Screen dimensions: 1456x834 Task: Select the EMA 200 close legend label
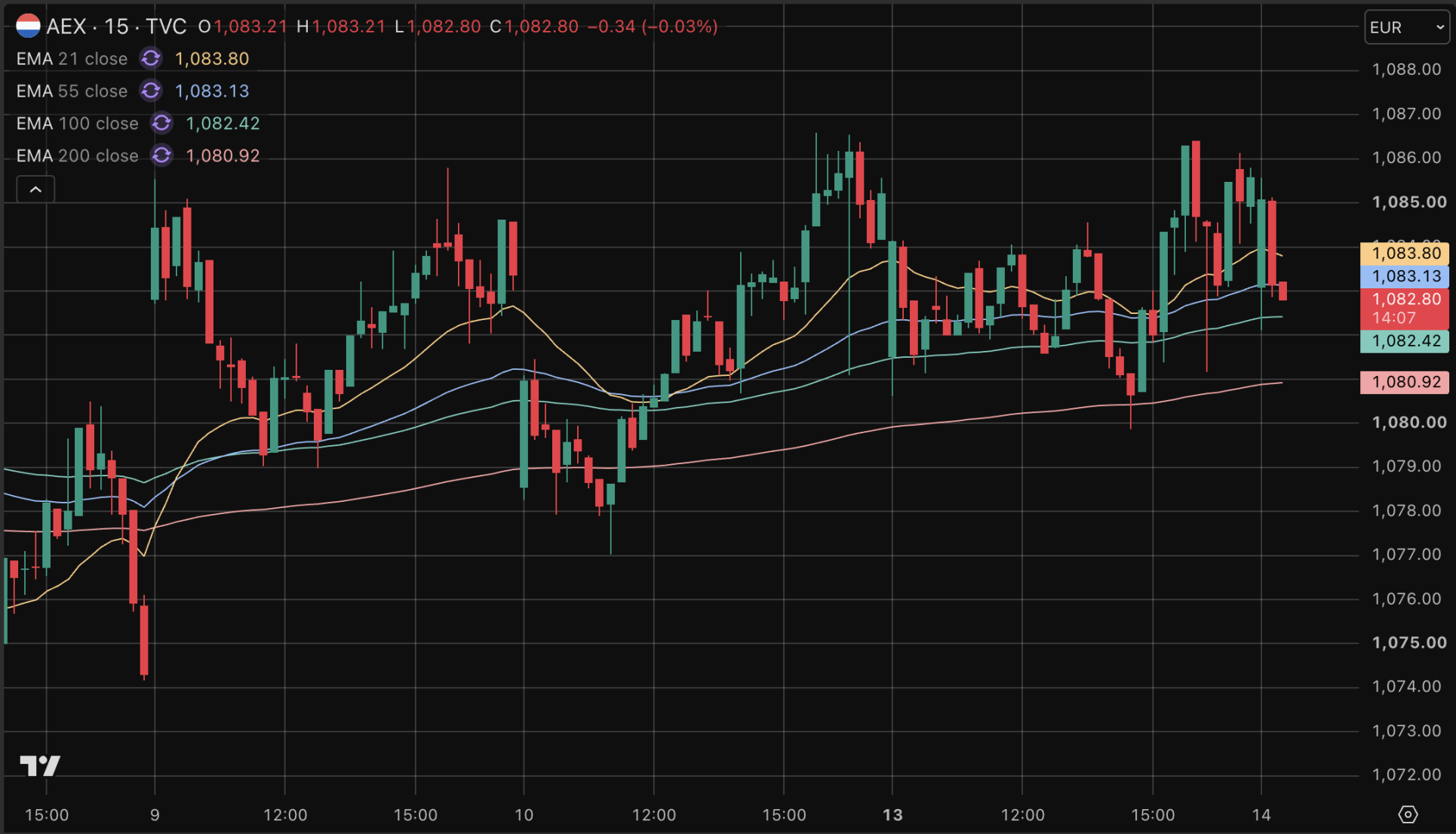tap(77, 156)
